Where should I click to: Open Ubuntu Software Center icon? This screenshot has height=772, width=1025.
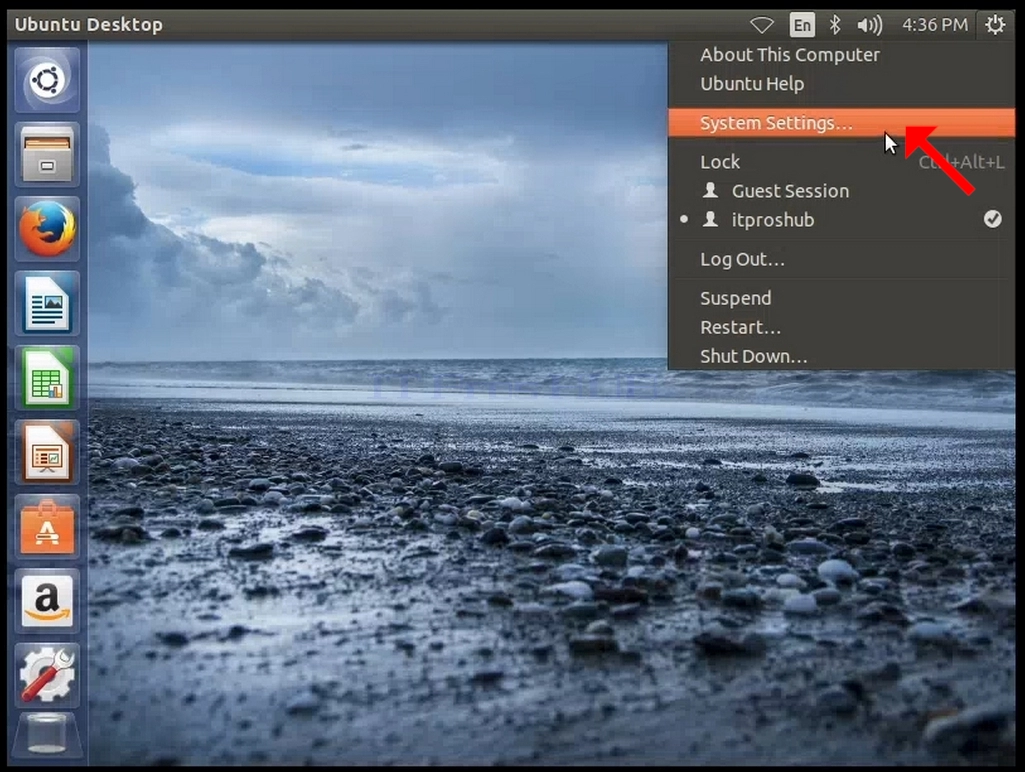pyautogui.click(x=47, y=528)
